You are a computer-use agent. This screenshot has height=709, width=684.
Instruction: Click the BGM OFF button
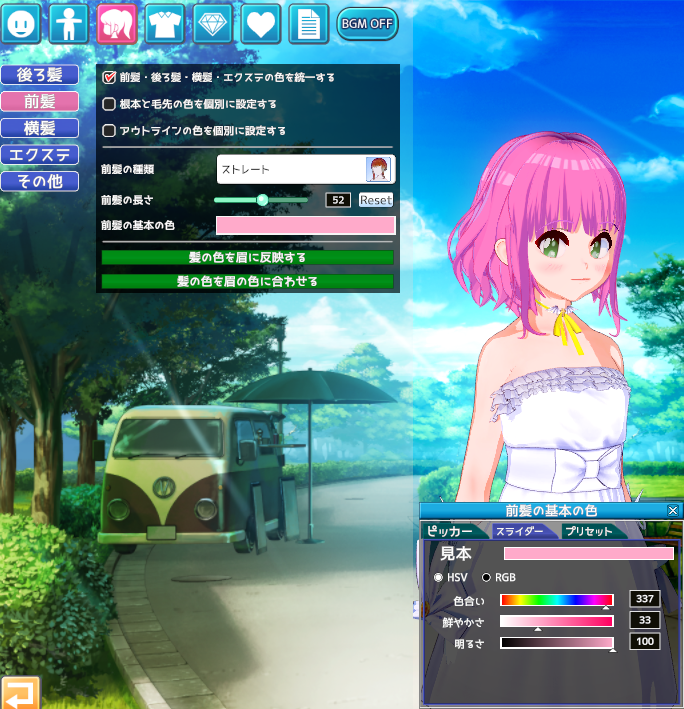pos(366,23)
